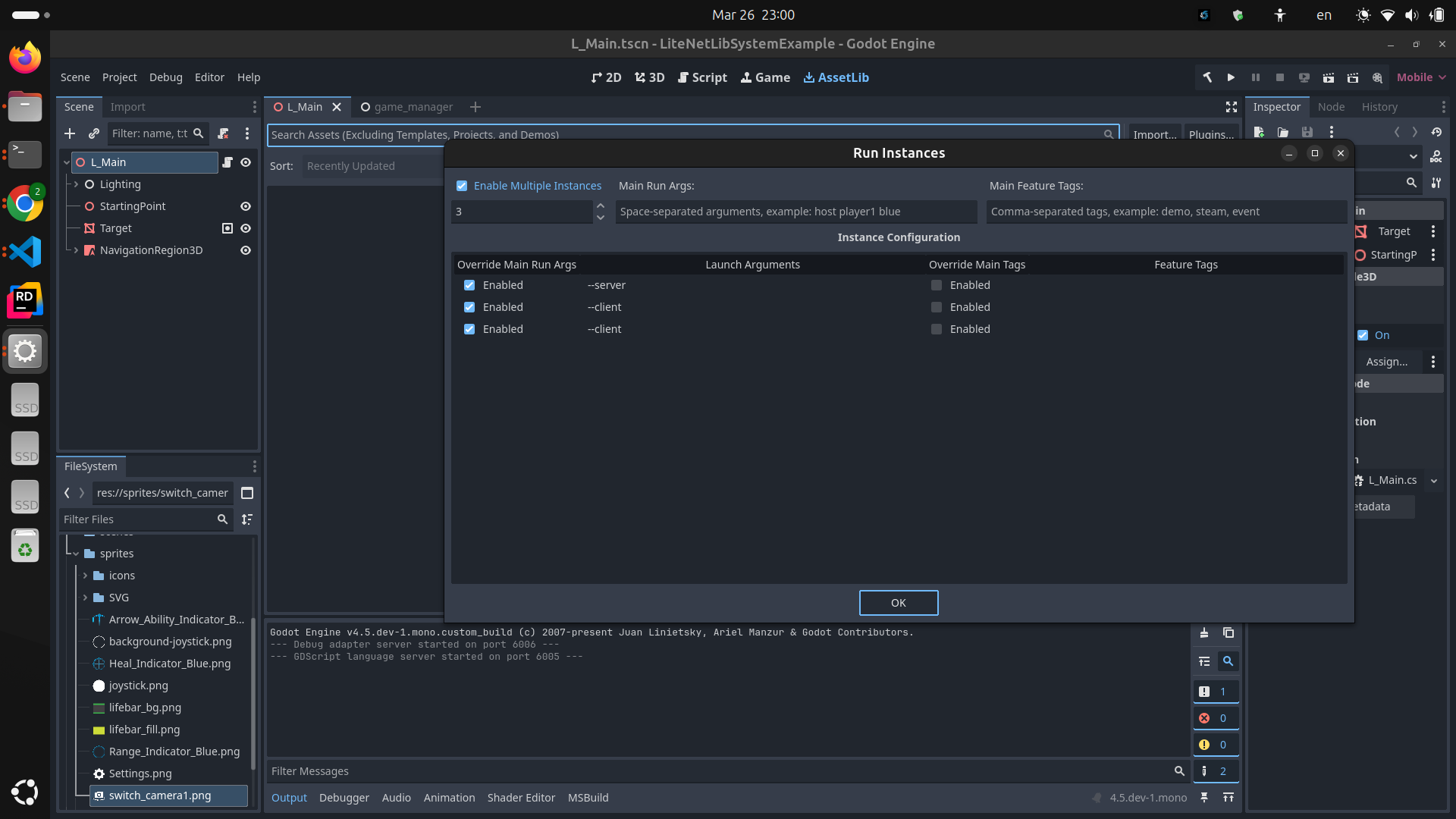
Task: Enable Override Main Tags for first instance
Action: coord(937,285)
